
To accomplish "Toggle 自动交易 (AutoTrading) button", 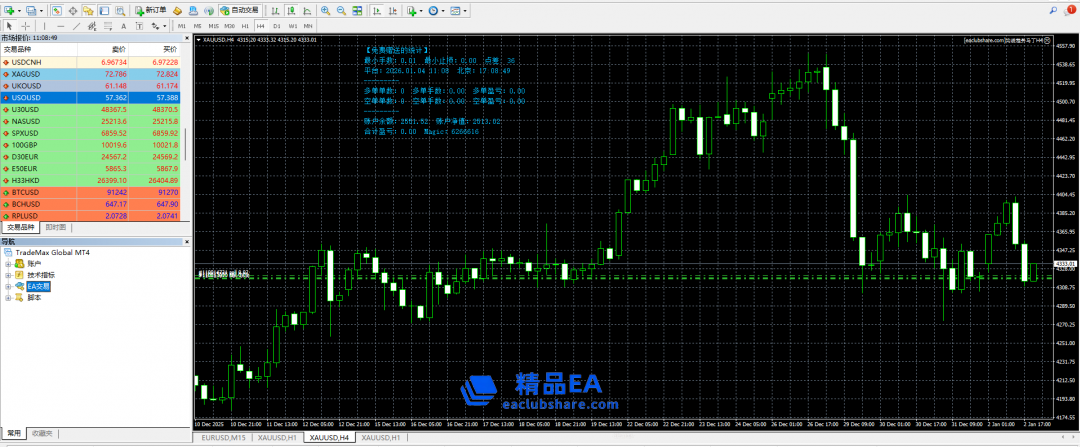I will coord(238,10).
